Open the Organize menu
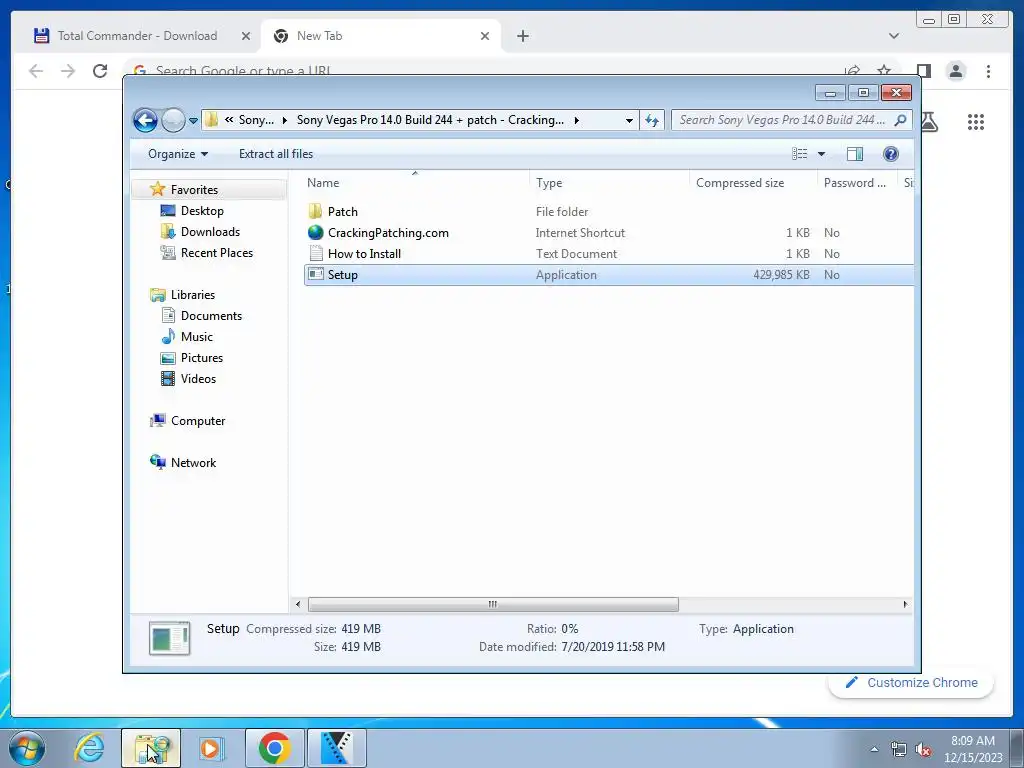The image size is (1024, 768). click(x=178, y=154)
